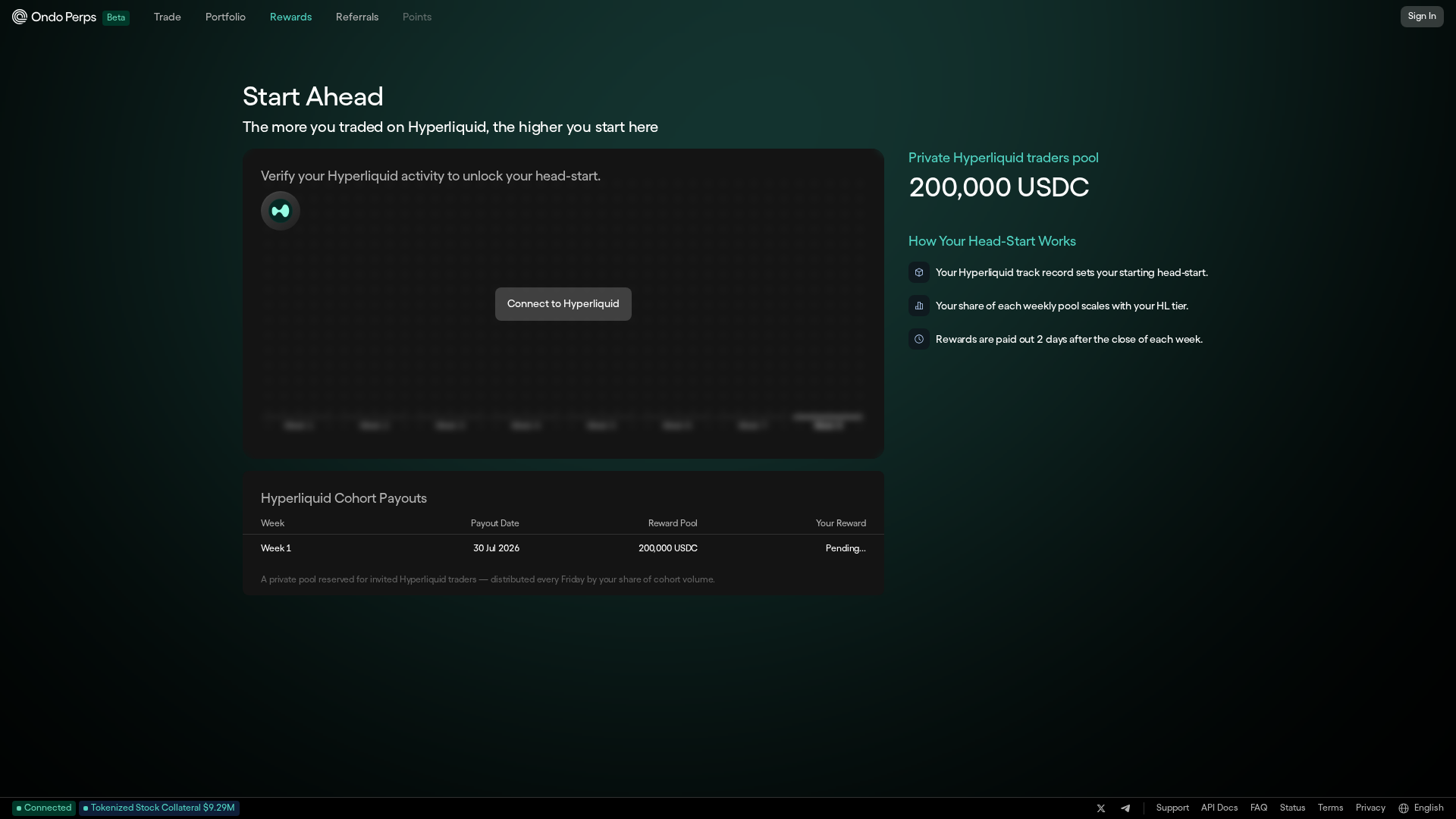Image resolution: width=1456 pixels, height=819 pixels.
Task: Open the X (Twitter) social icon
Action: click(x=1101, y=808)
